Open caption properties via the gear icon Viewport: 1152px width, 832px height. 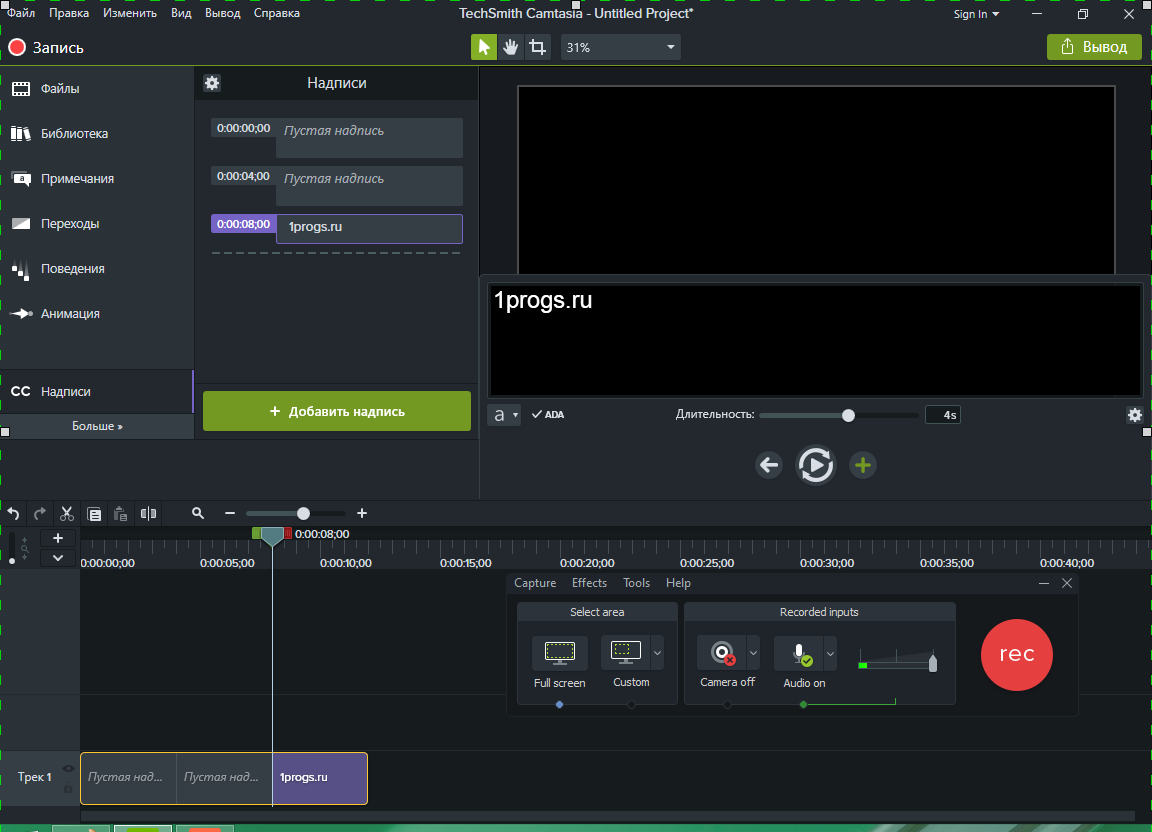[212, 83]
